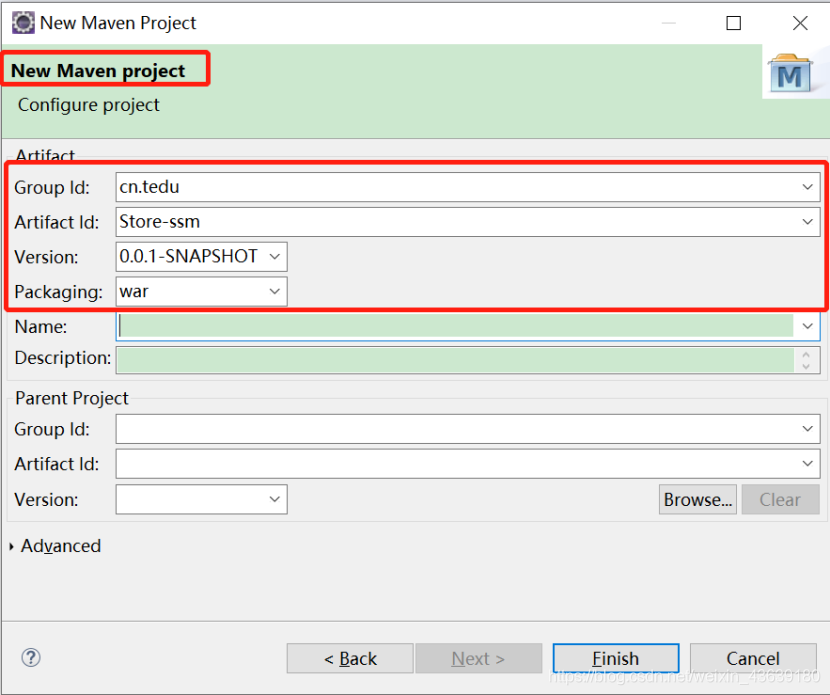The height and width of the screenshot is (695, 830).
Task: Go back with the < Back button
Action: pyautogui.click(x=350, y=658)
